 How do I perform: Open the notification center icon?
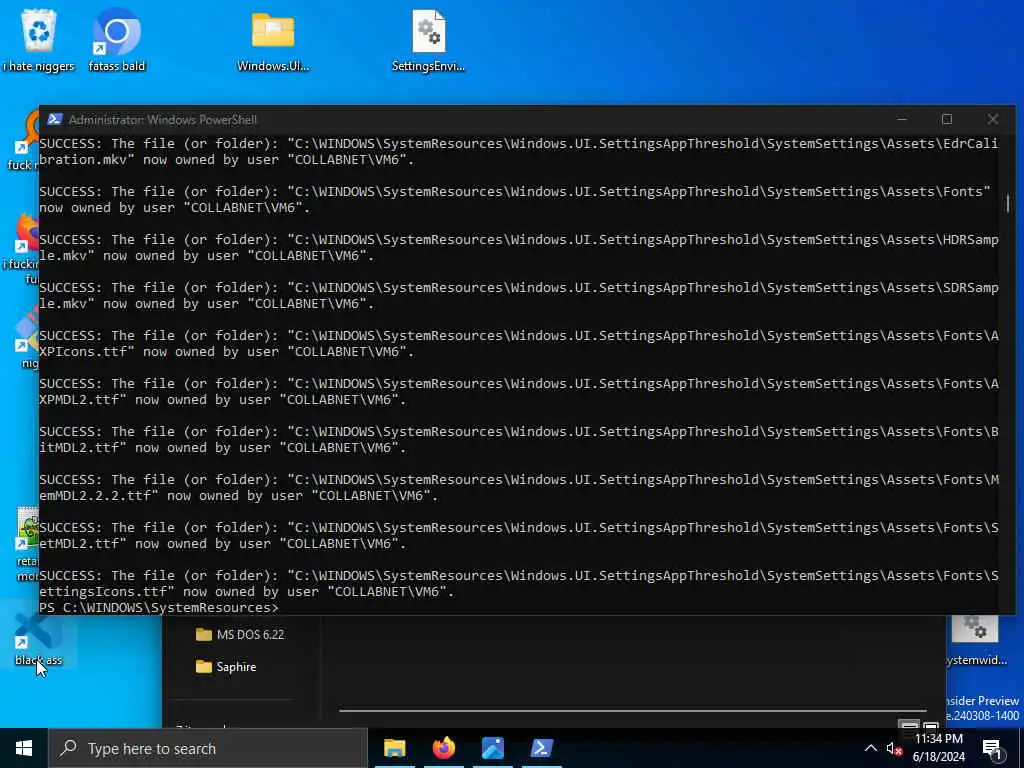click(992, 749)
